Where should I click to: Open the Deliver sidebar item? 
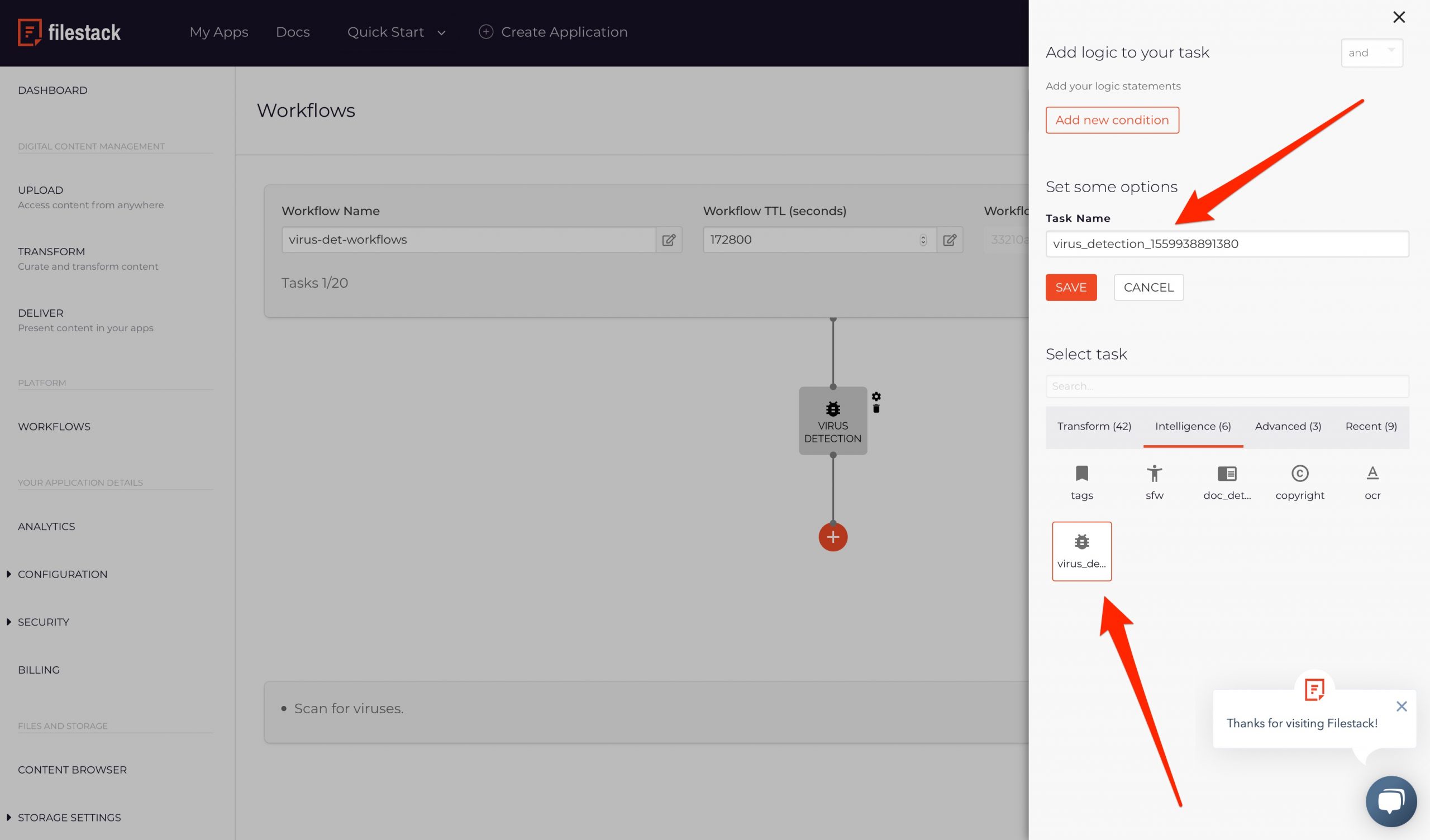click(x=85, y=320)
